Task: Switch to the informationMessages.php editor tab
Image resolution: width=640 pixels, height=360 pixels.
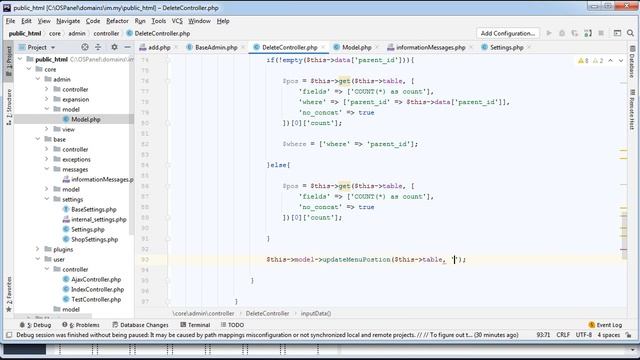Action: click(430, 47)
